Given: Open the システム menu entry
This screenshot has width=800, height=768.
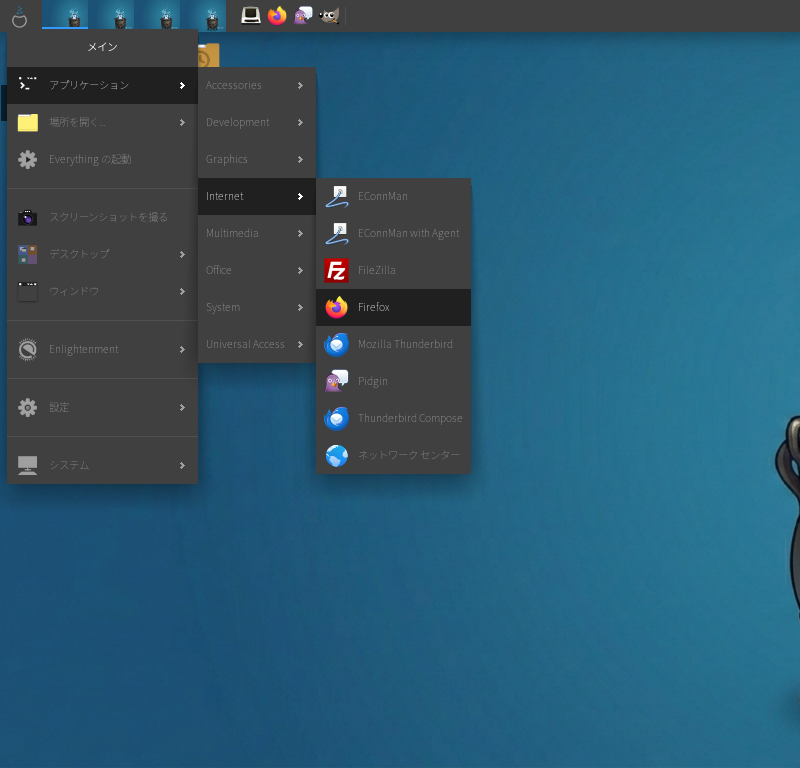Looking at the screenshot, I should (x=103, y=465).
